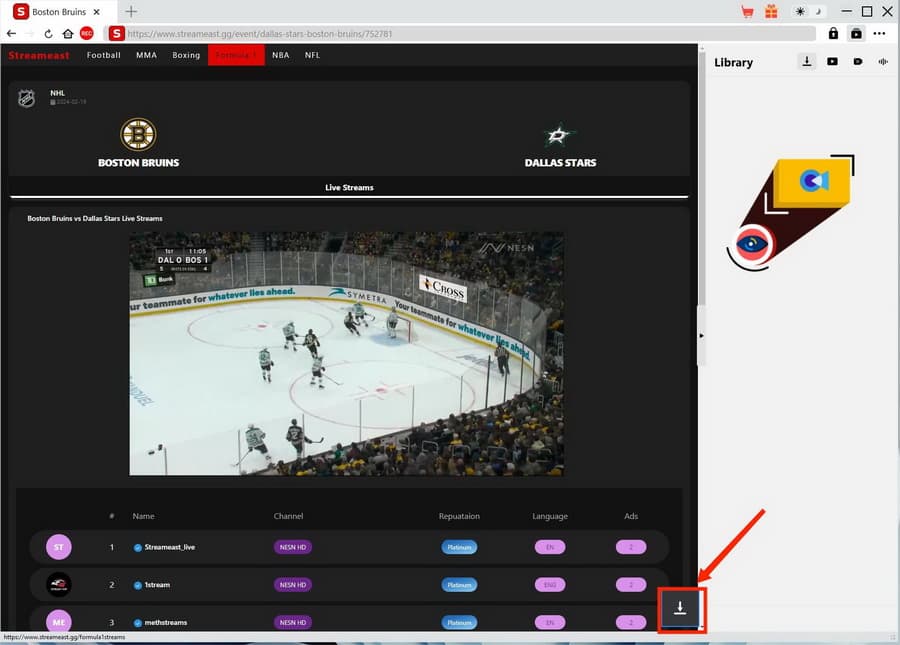Collapse the Library side panel
Screen dimensions: 900x645
pyautogui.click(x=701, y=336)
